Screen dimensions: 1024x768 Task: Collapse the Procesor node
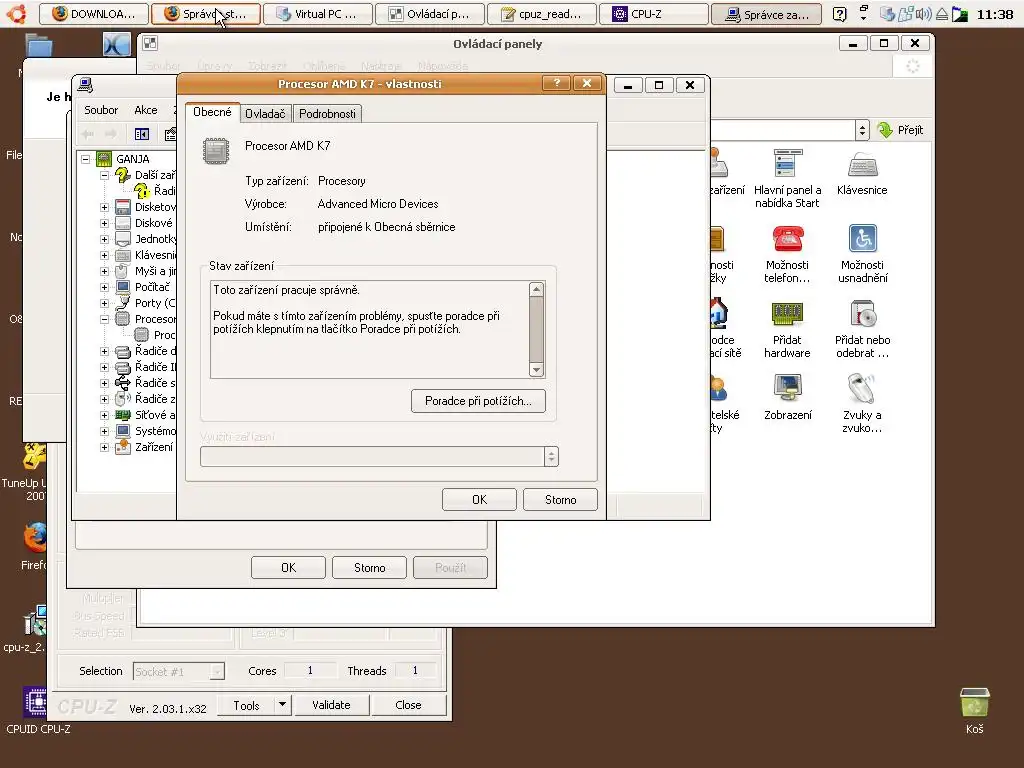tap(104, 319)
